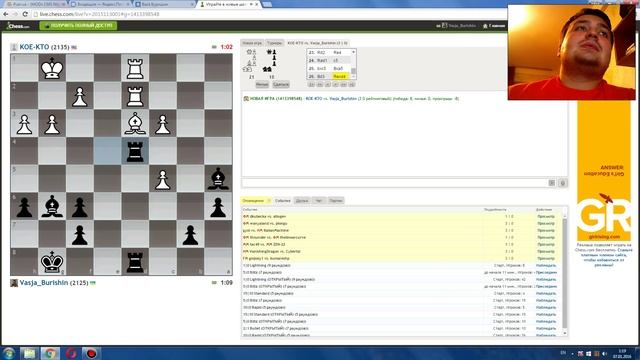The height and width of the screenshot is (360, 640).
Task: Click the chat message input field
Action: coord(394,183)
